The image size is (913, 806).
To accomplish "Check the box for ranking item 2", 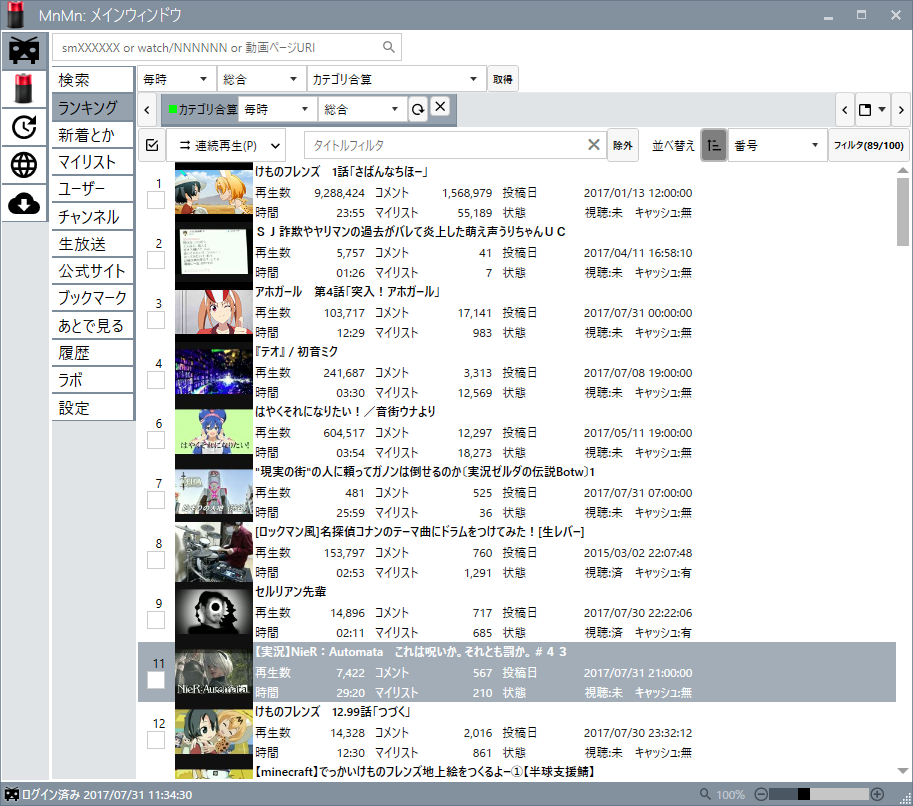I will click(x=155, y=260).
